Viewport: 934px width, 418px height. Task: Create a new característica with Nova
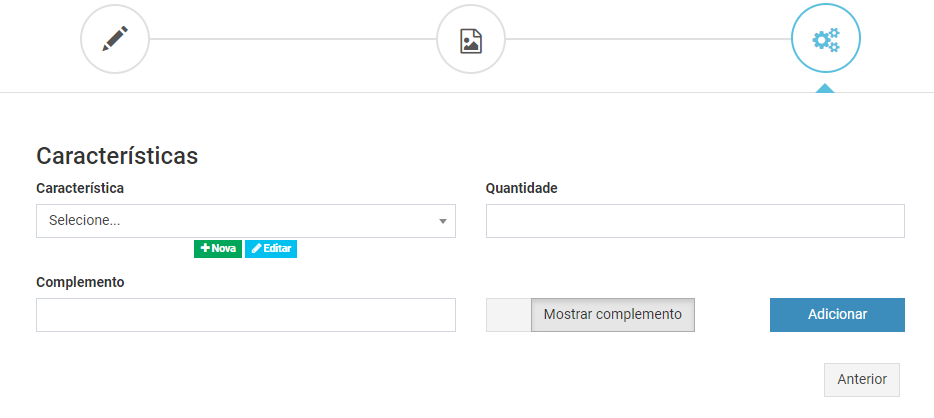pos(218,249)
